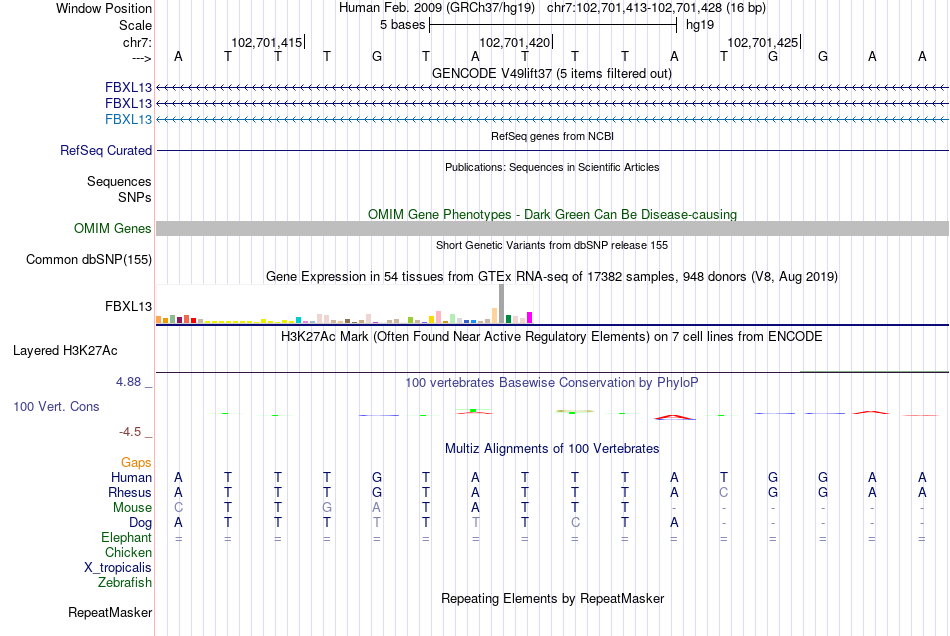This screenshot has width=950, height=636.
Task: Click FBXL13 label beside GTEx bar chart
Action: [x=128, y=306]
